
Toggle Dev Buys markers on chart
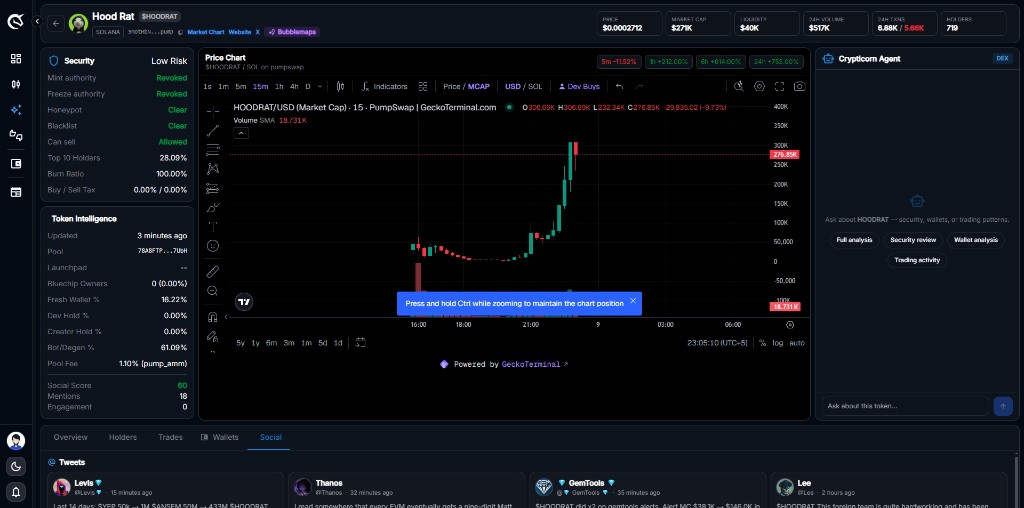[x=579, y=86]
